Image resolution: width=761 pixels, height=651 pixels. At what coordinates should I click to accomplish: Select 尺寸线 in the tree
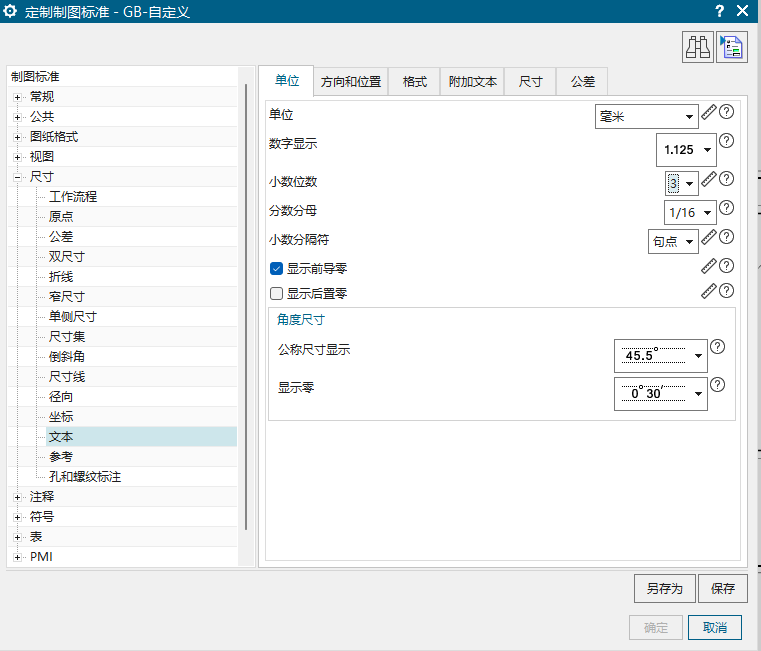tap(67, 377)
